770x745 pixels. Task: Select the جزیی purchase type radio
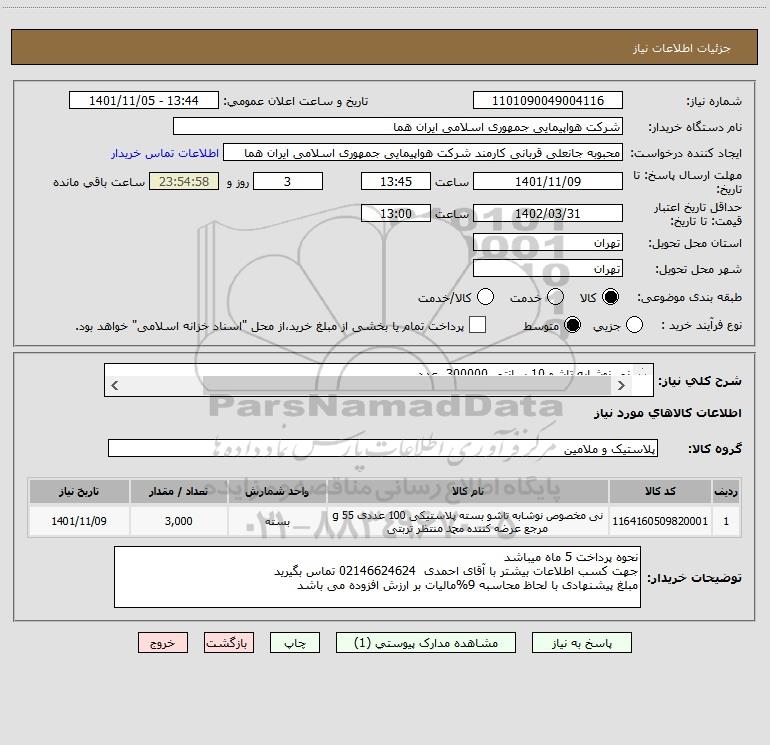634,325
